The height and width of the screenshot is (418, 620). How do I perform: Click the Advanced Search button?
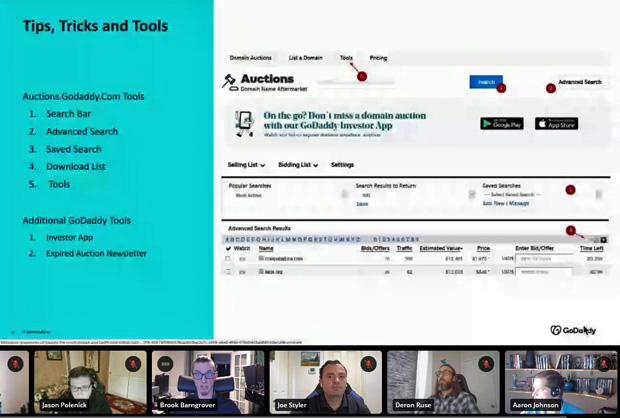[x=580, y=82]
